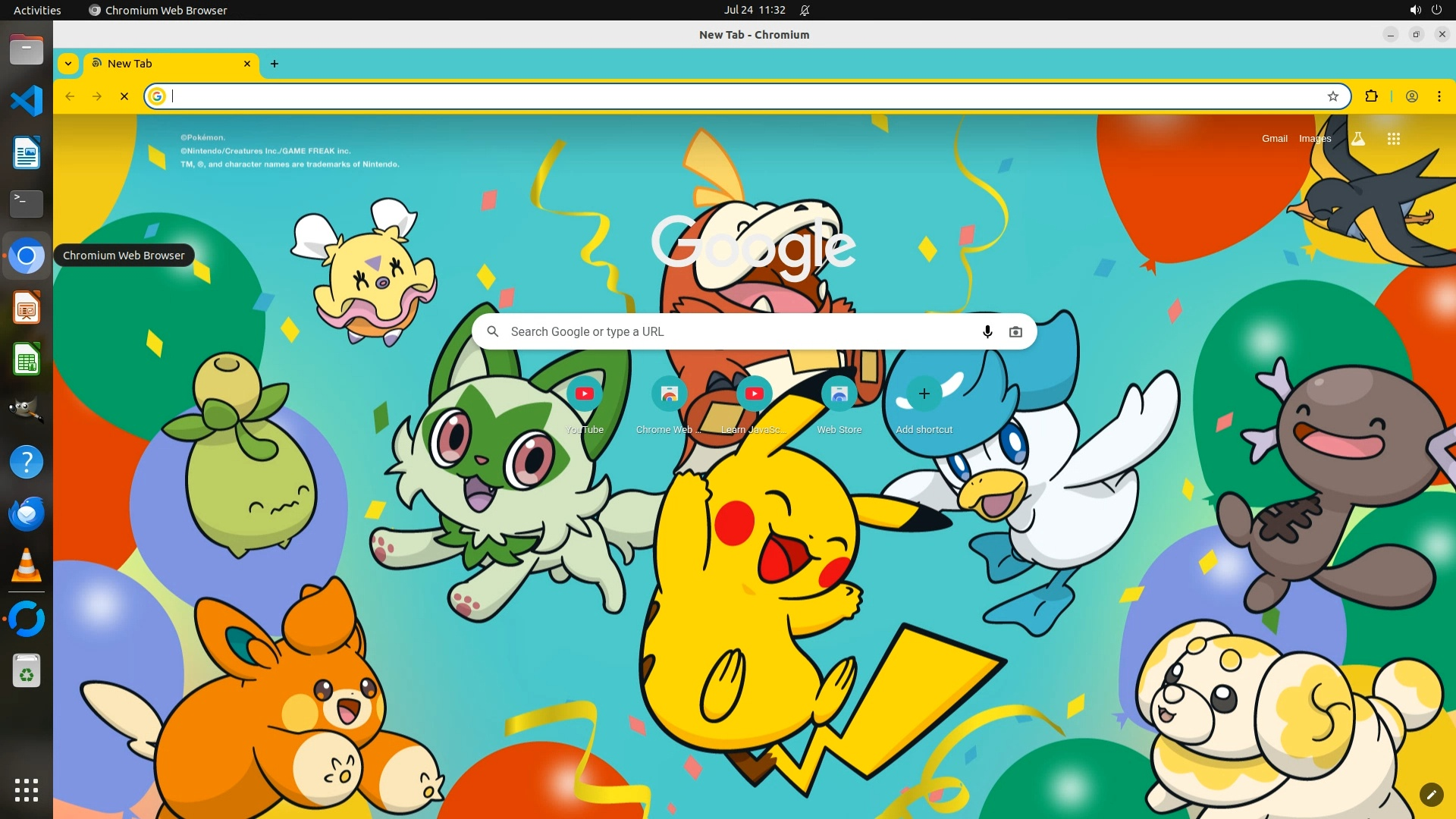Viewport: 1456px width, 819px height.
Task: Open the system clock calendar menu
Action: tap(754, 10)
